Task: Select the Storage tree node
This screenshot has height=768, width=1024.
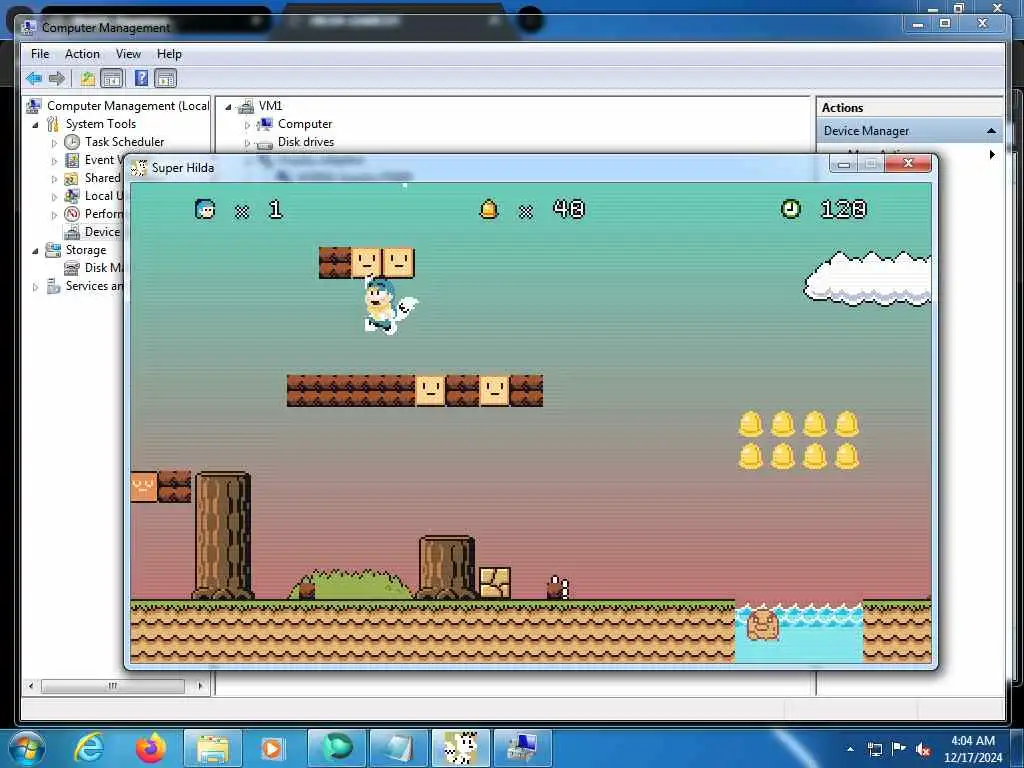Action: click(86, 250)
